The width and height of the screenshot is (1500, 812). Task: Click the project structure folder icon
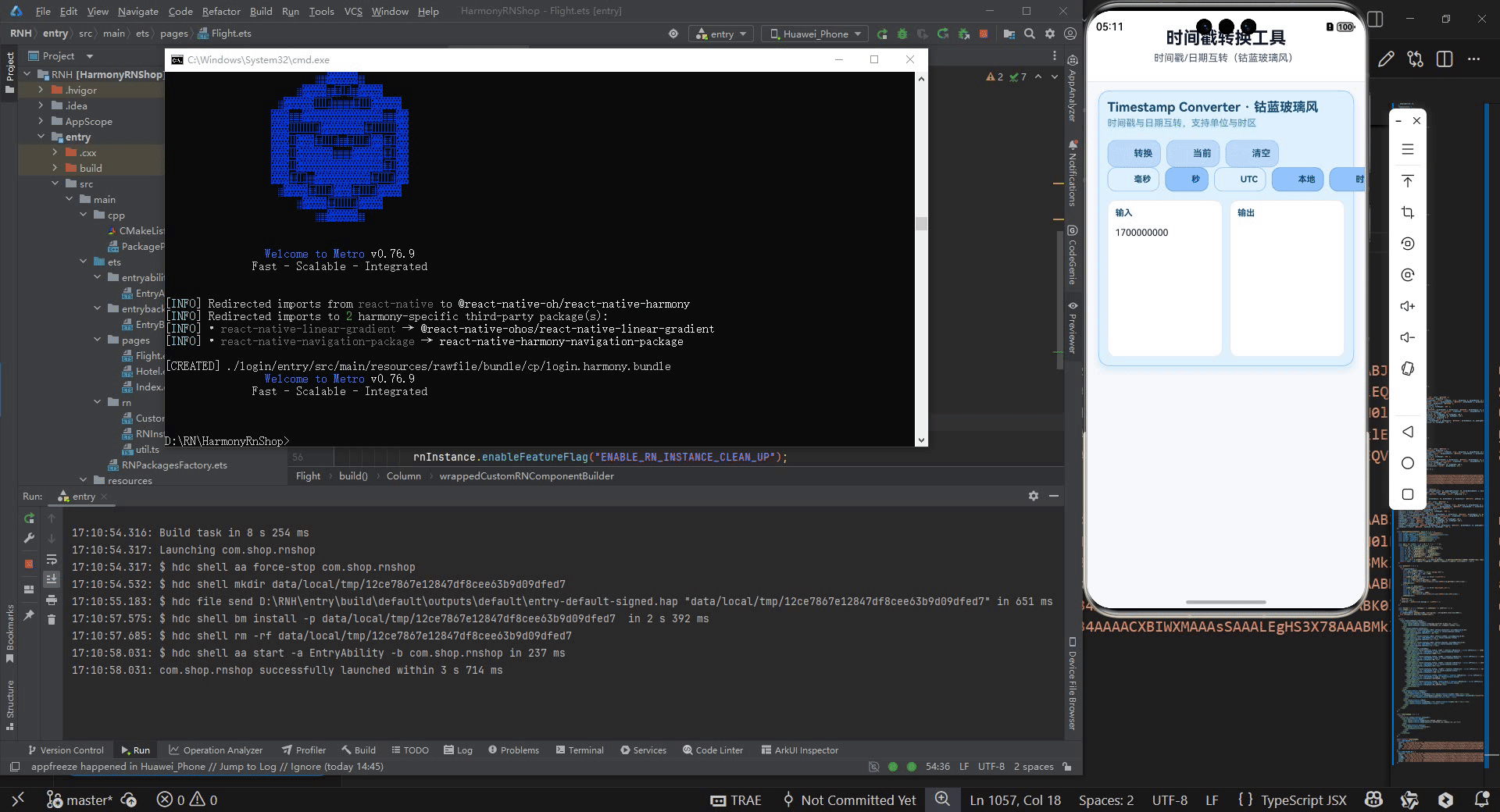pos(1009,34)
